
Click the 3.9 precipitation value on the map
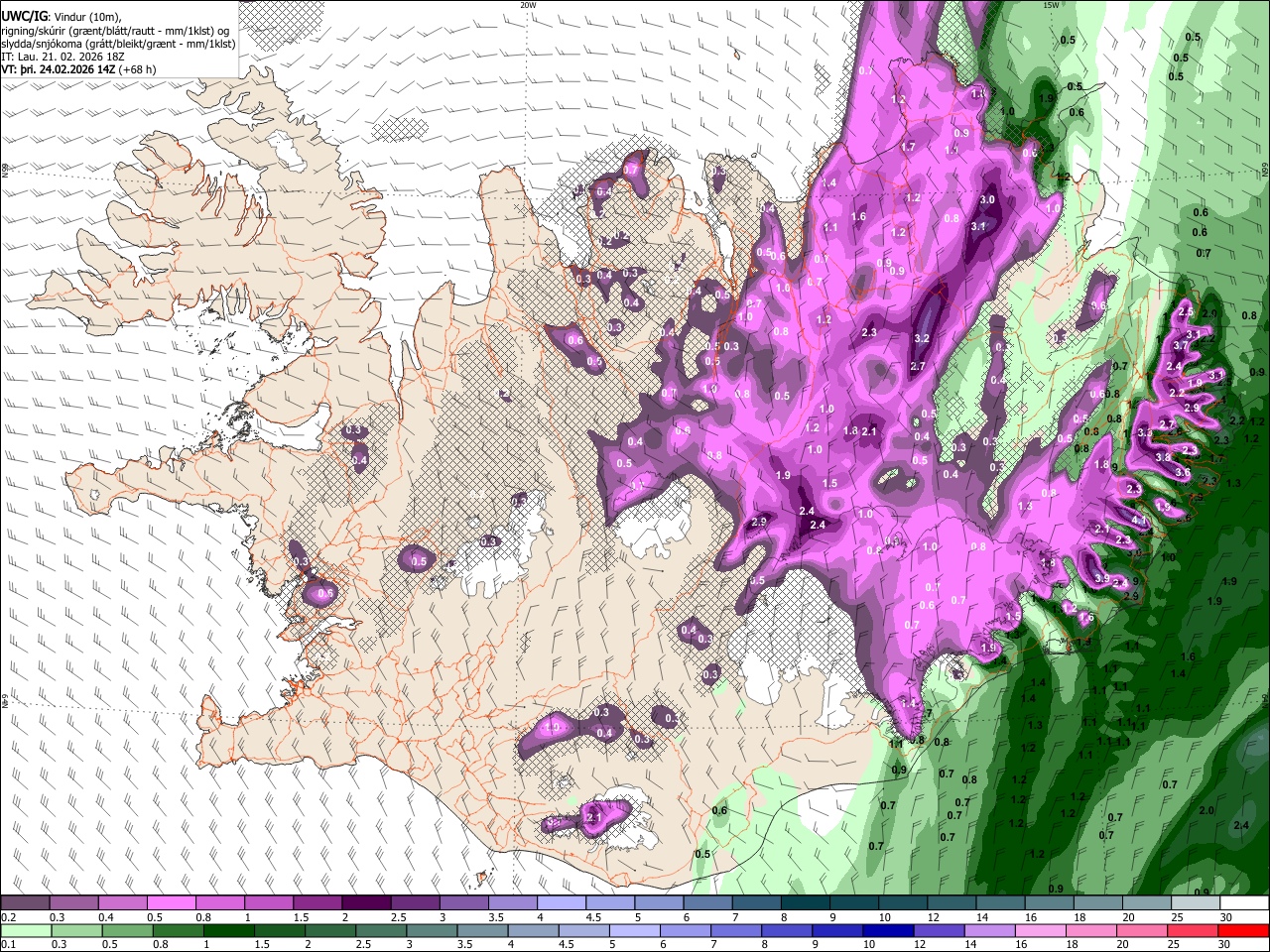click(x=1102, y=578)
